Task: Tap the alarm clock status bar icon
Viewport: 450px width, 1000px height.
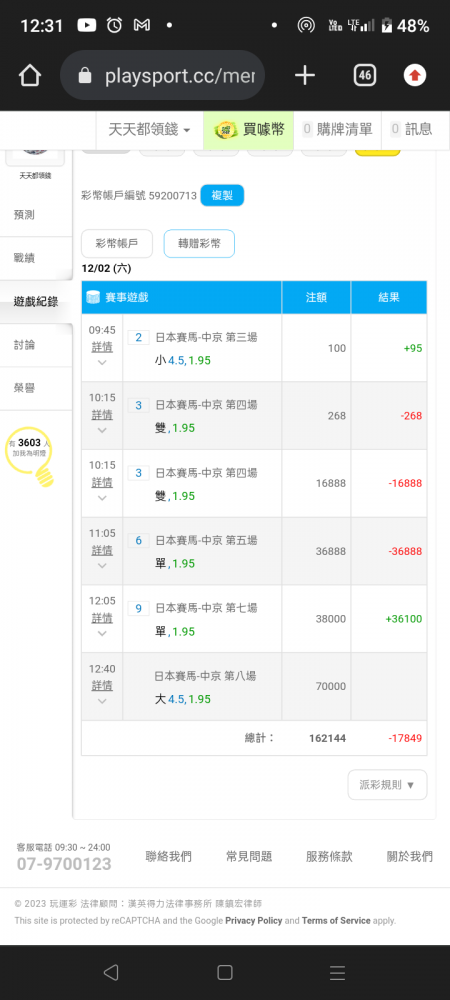Action: point(114,26)
